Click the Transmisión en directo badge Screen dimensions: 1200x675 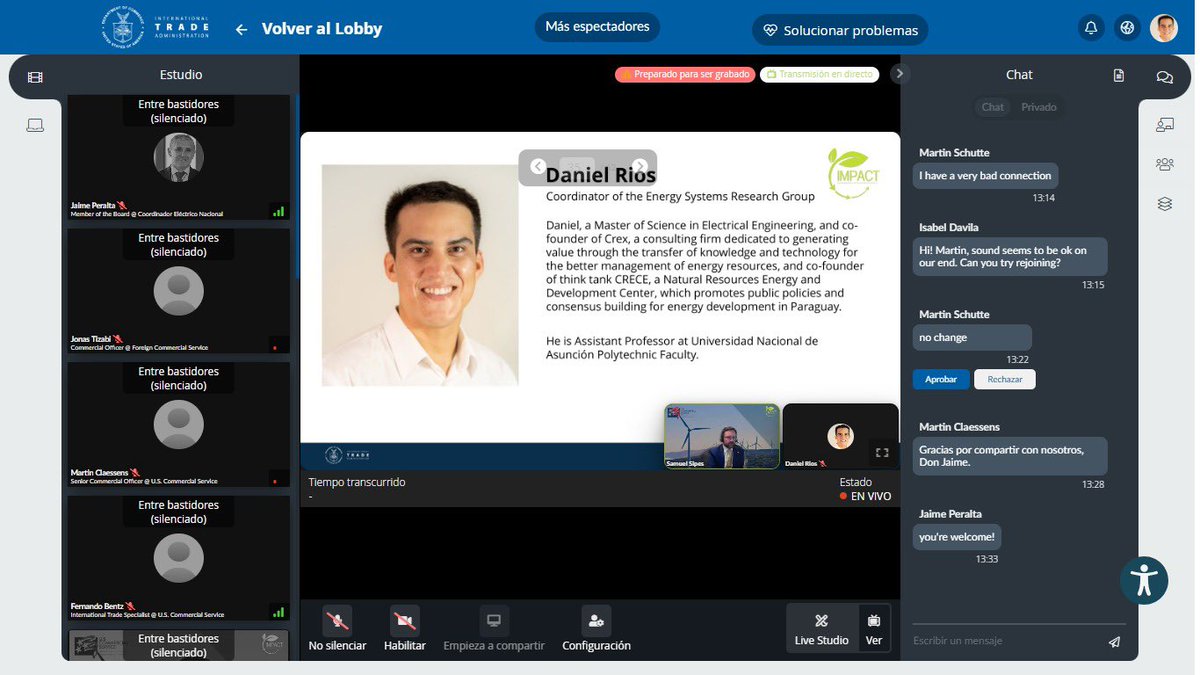(819, 74)
